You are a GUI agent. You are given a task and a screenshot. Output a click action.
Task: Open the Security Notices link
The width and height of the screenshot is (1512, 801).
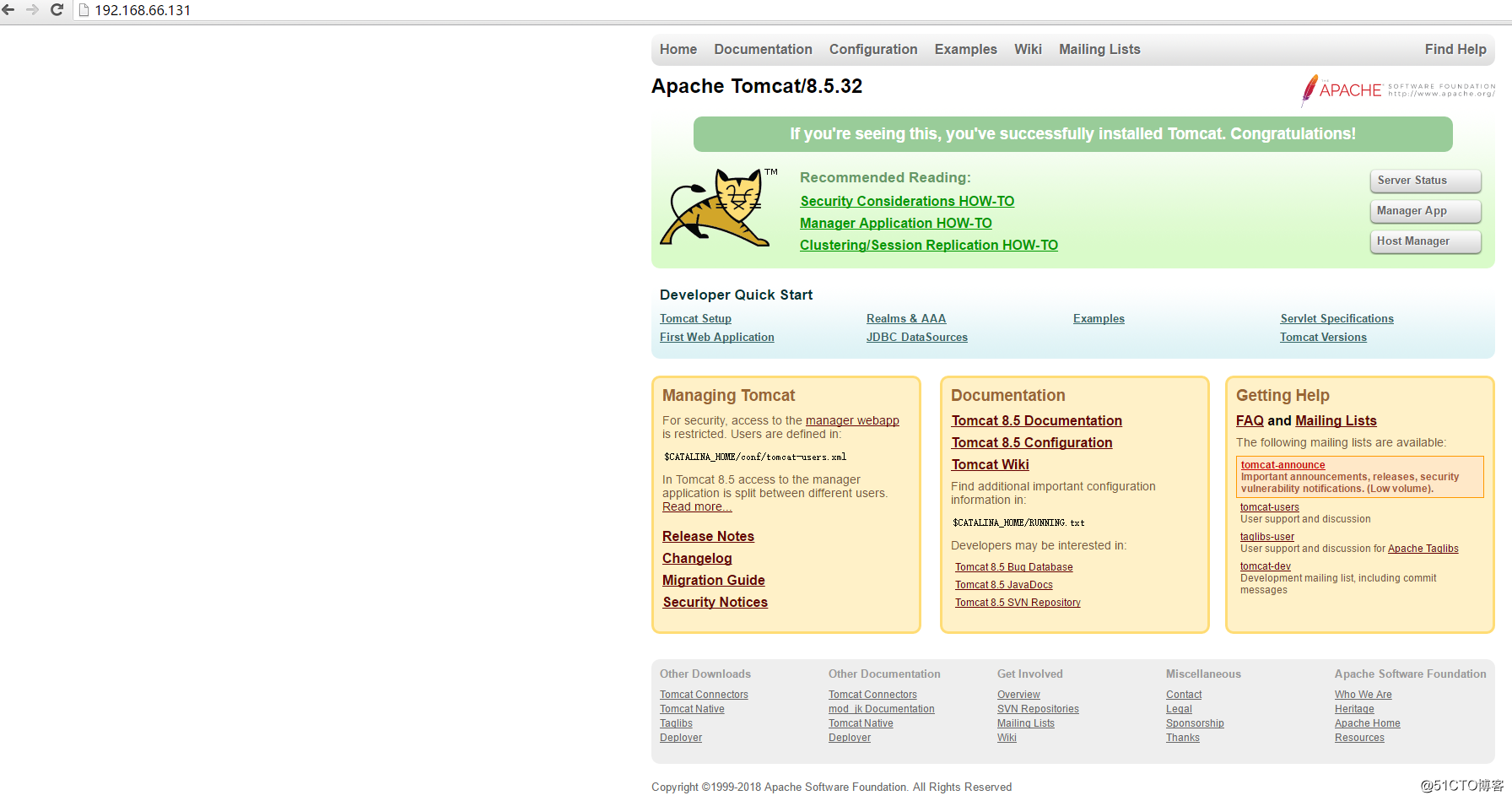point(715,602)
